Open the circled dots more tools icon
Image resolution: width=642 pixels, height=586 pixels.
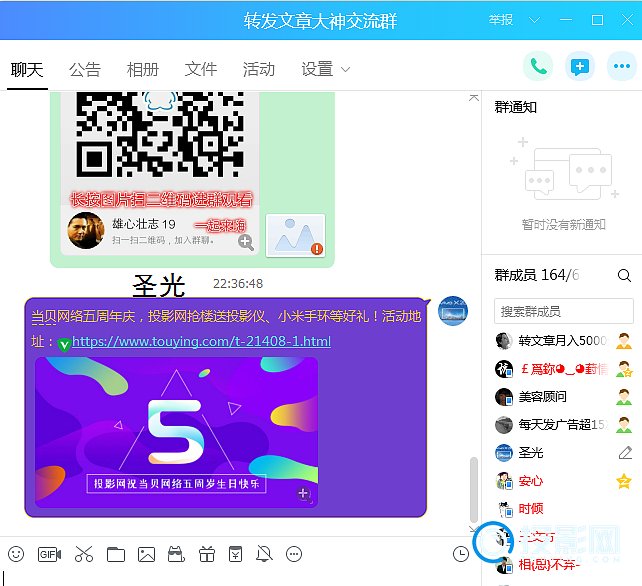click(x=294, y=554)
